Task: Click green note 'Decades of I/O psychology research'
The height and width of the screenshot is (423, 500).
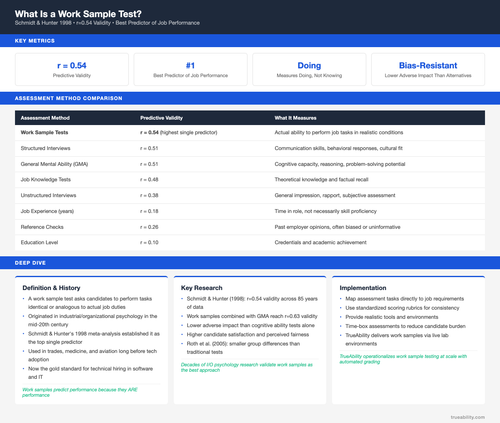Action: point(247,367)
